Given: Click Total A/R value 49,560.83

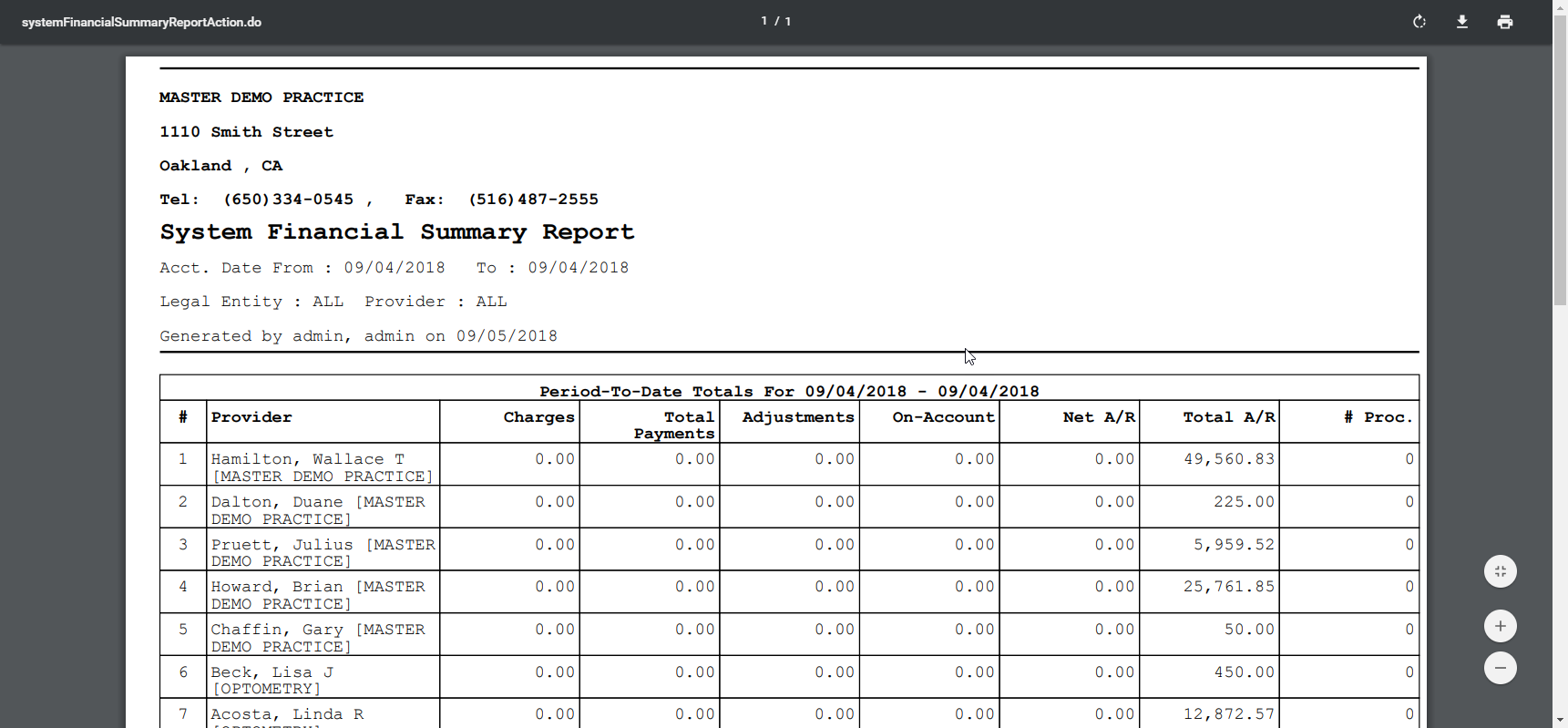Looking at the screenshot, I should (1228, 459).
